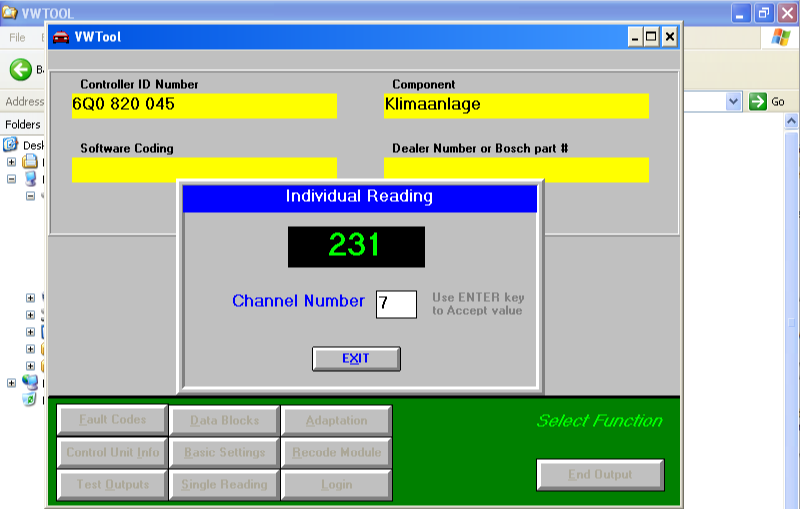The height and width of the screenshot is (509, 800).
Task: Click the VWTOOL folder icon in Explorer title
Action: [x=10, y=12]
